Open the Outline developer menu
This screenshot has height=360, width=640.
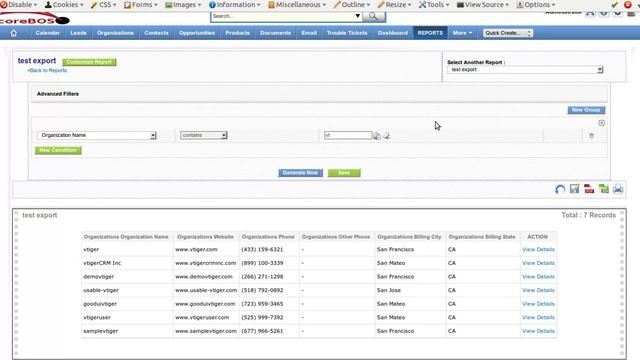[352, 4]
